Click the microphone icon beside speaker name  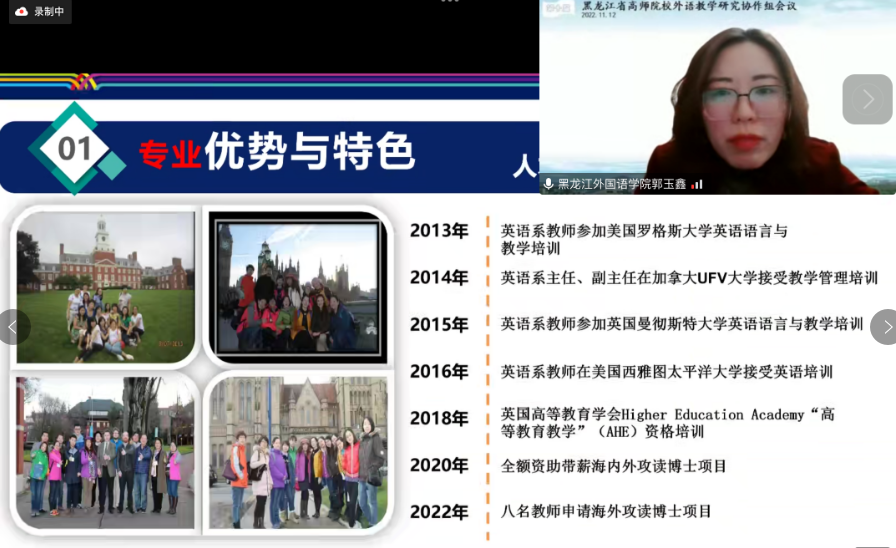[x=548, y=184]
